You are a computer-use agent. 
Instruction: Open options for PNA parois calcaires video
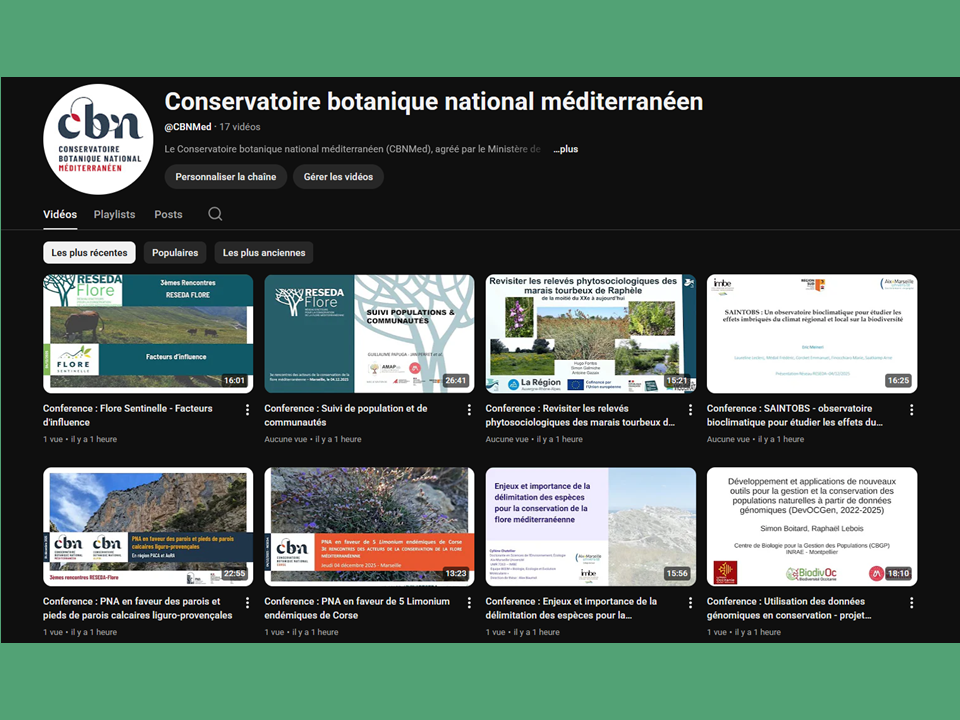[x=247, y=603]
